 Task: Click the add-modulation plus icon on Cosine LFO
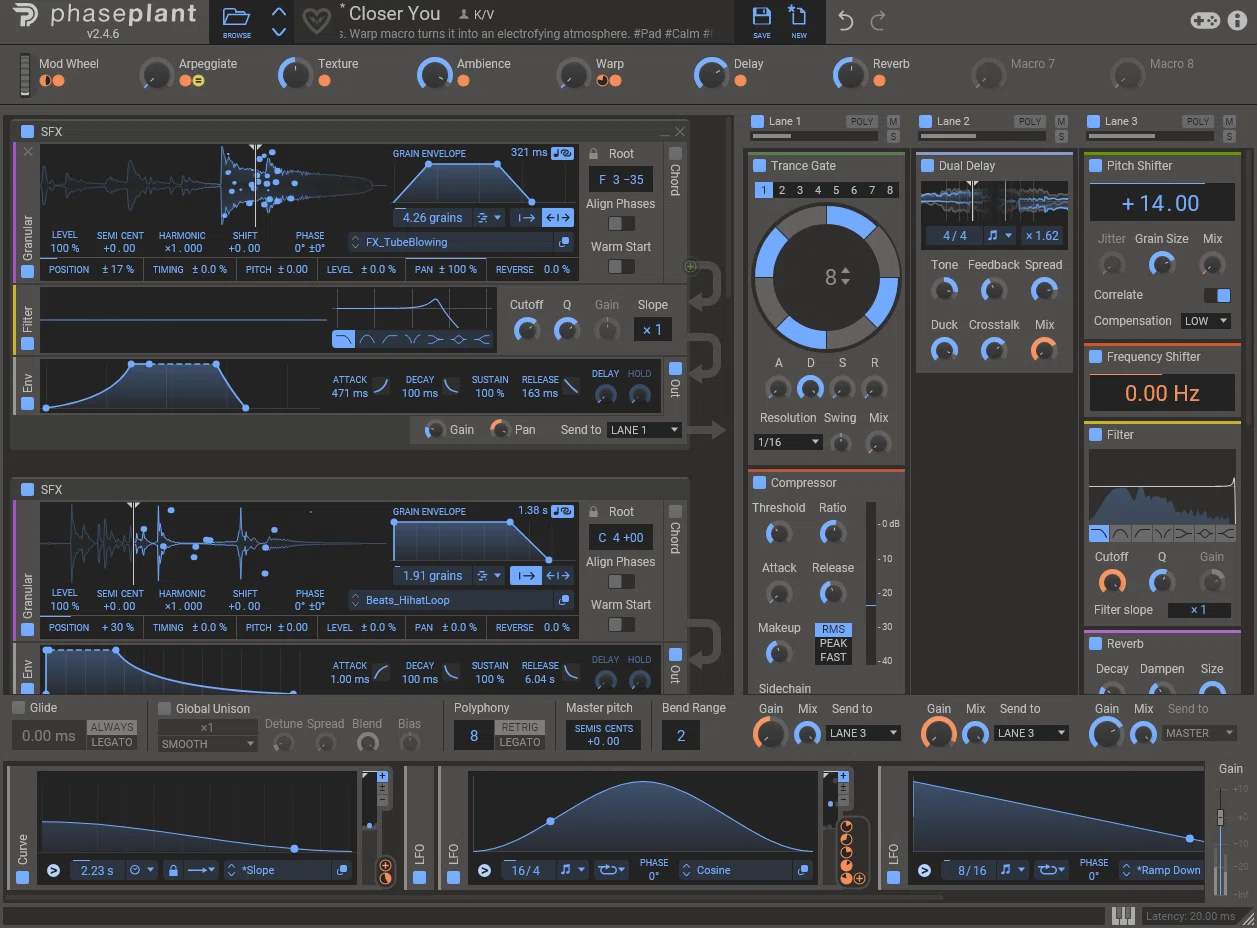point(858,878)
